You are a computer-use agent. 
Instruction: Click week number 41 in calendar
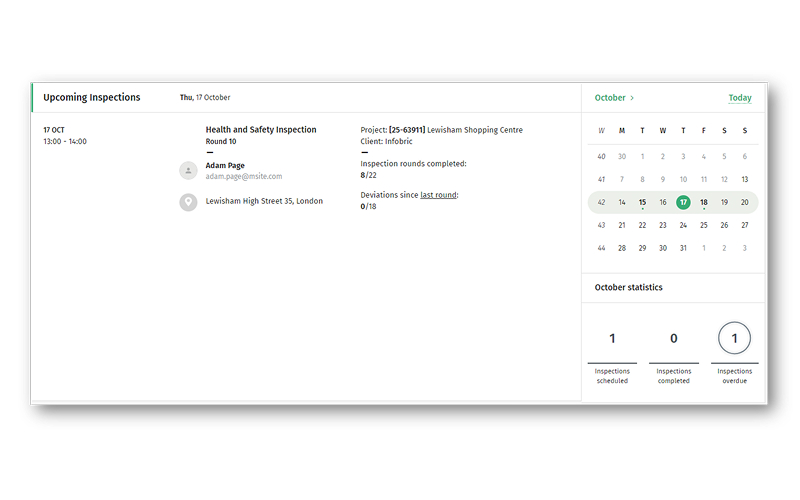point(602,179)
